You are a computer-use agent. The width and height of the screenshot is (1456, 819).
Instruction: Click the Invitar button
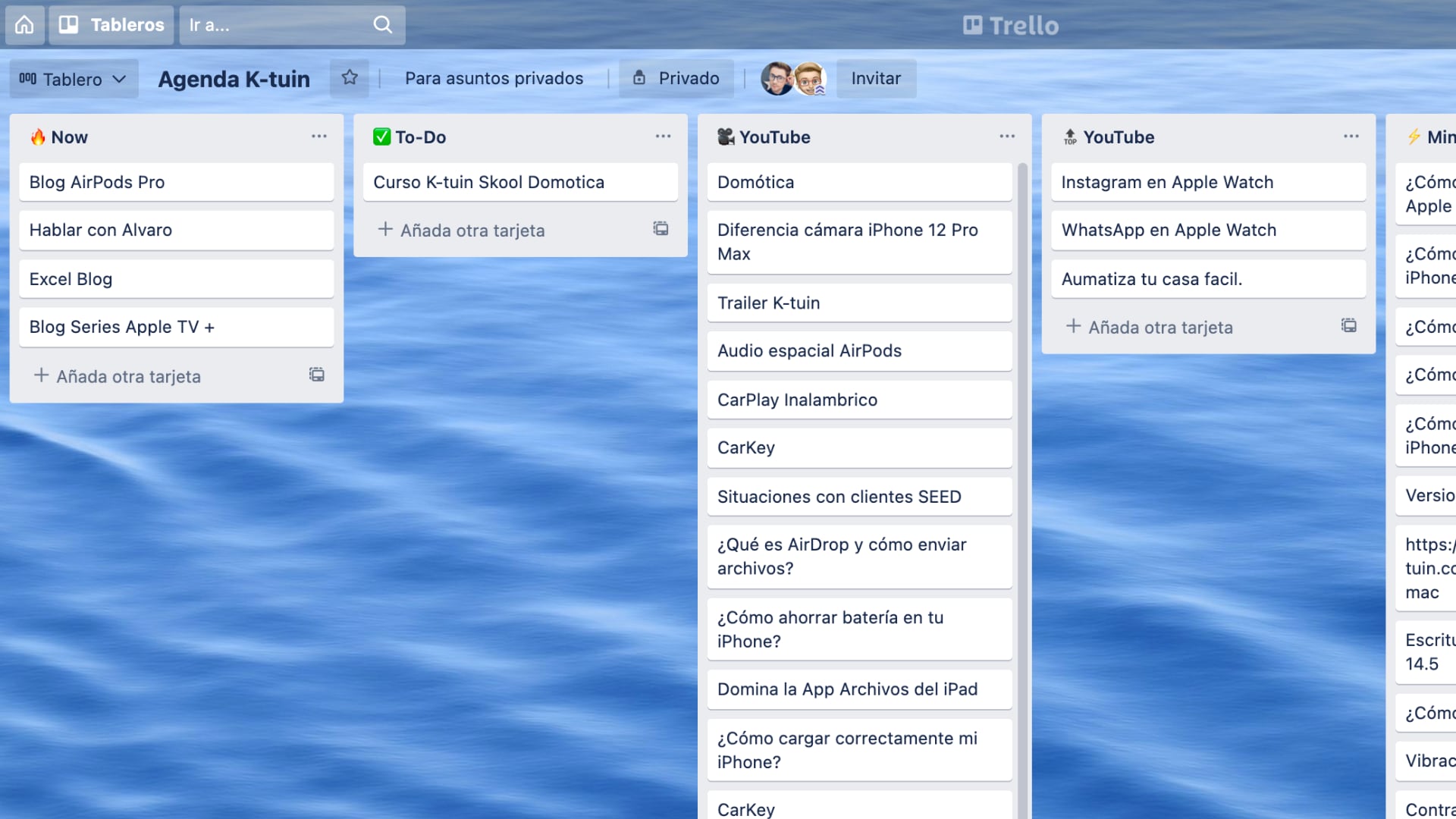tap(876, 78)
